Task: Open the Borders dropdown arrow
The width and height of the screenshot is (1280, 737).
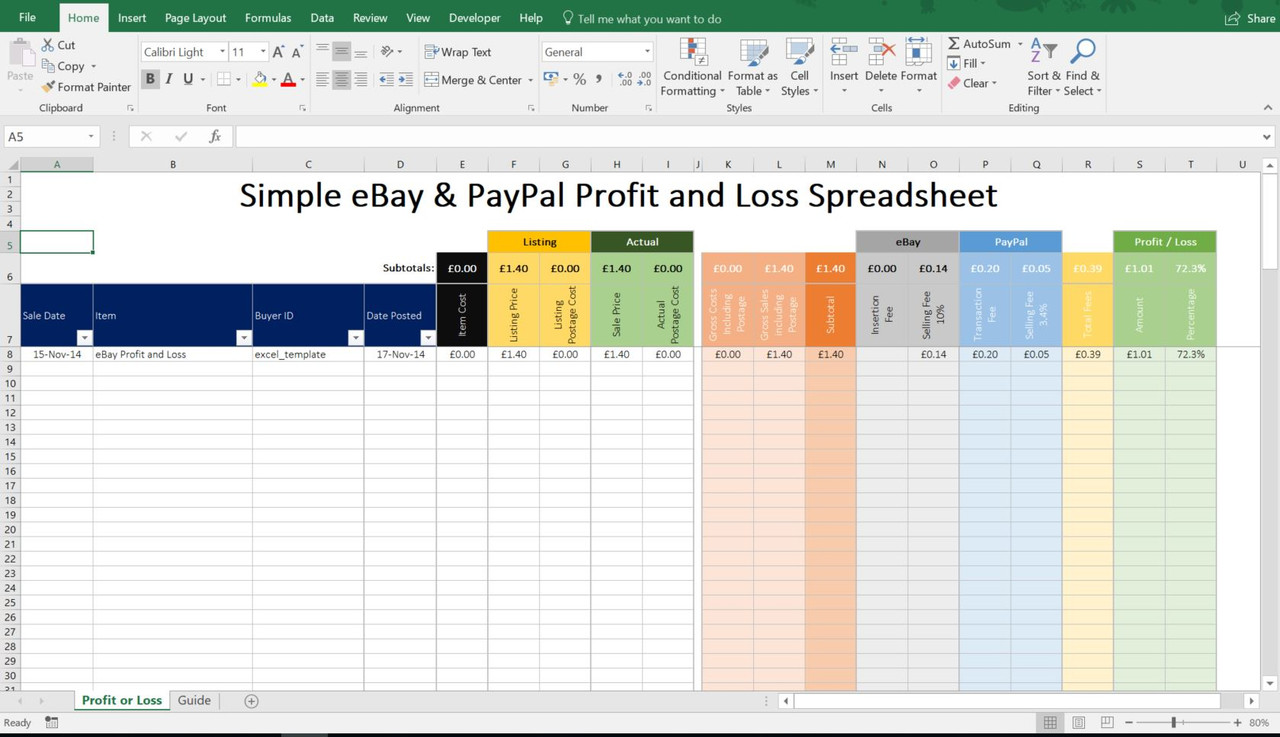Action: (238, 80)
